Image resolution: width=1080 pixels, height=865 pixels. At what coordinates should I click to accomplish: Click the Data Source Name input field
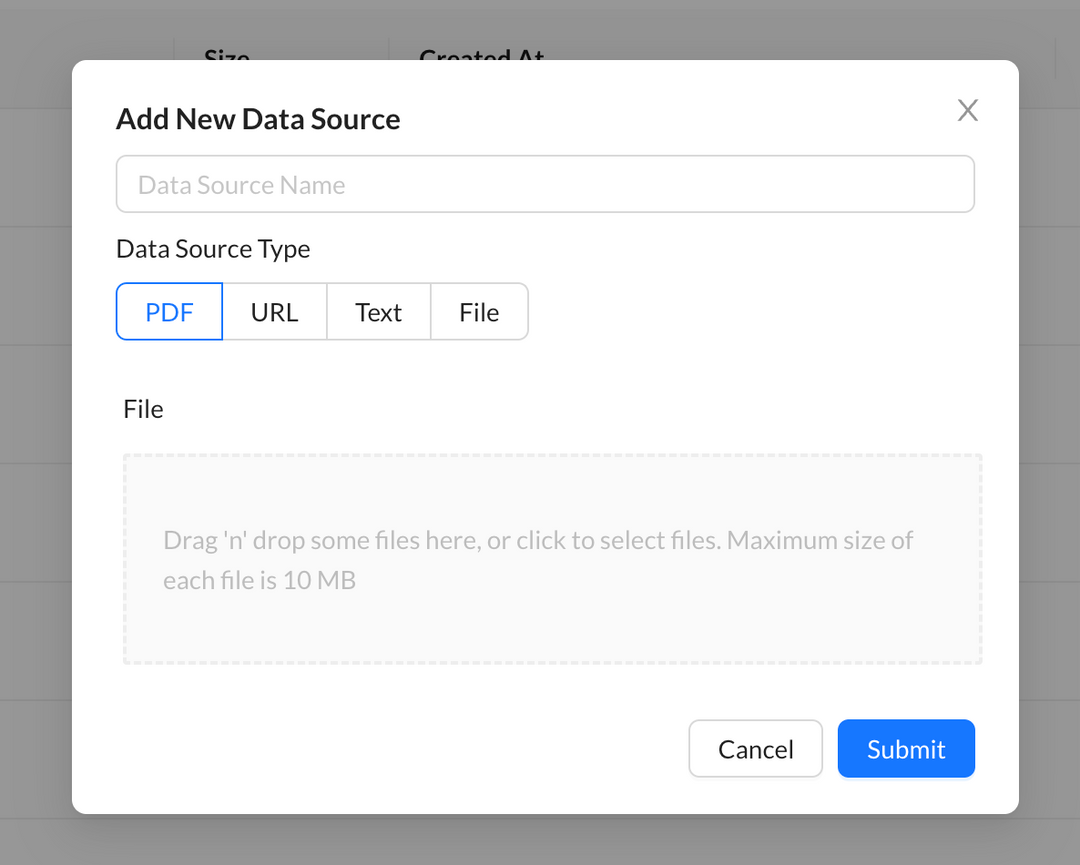(x=545, y=184)
